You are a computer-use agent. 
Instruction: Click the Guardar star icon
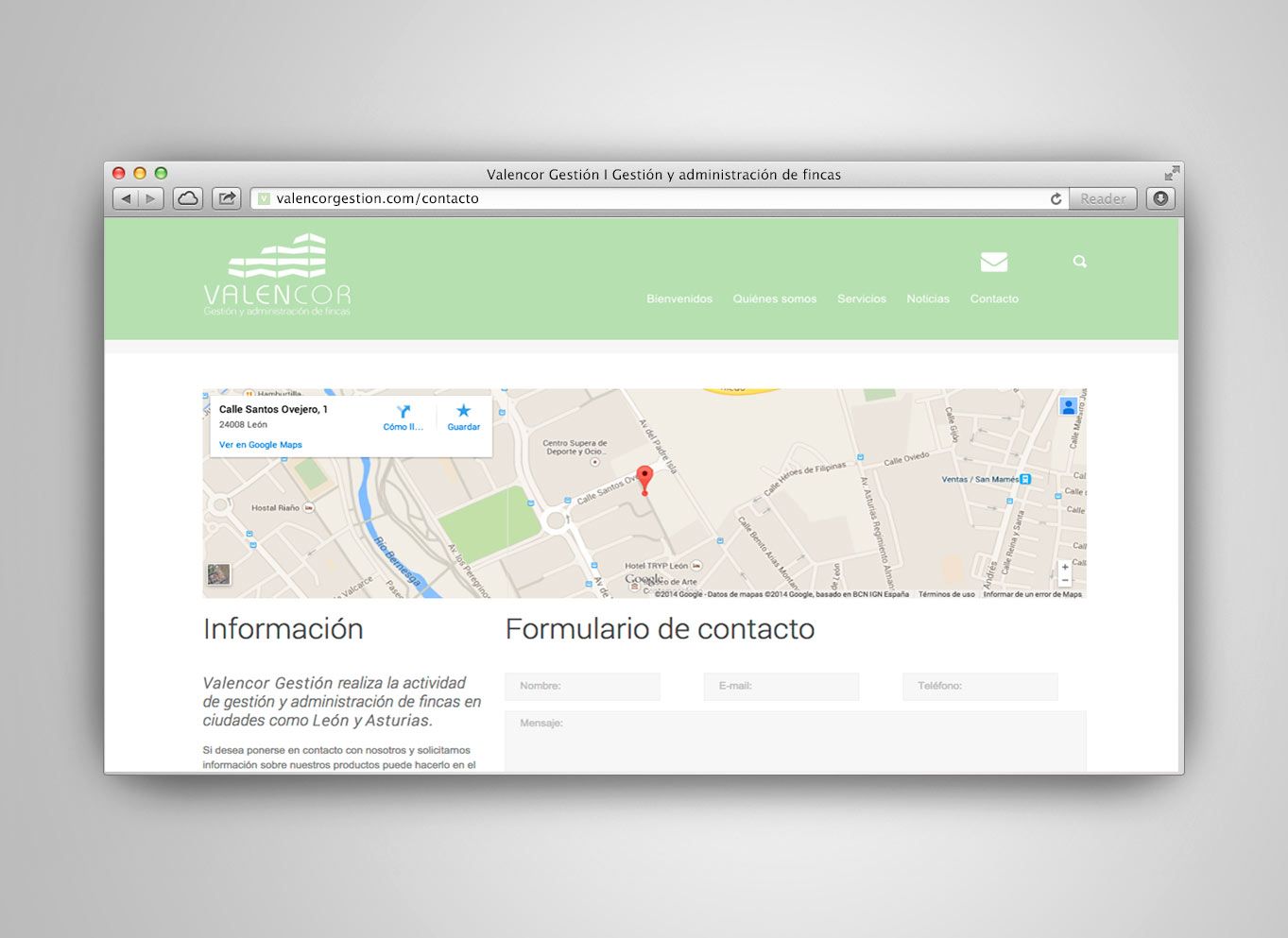pos(463,411)
